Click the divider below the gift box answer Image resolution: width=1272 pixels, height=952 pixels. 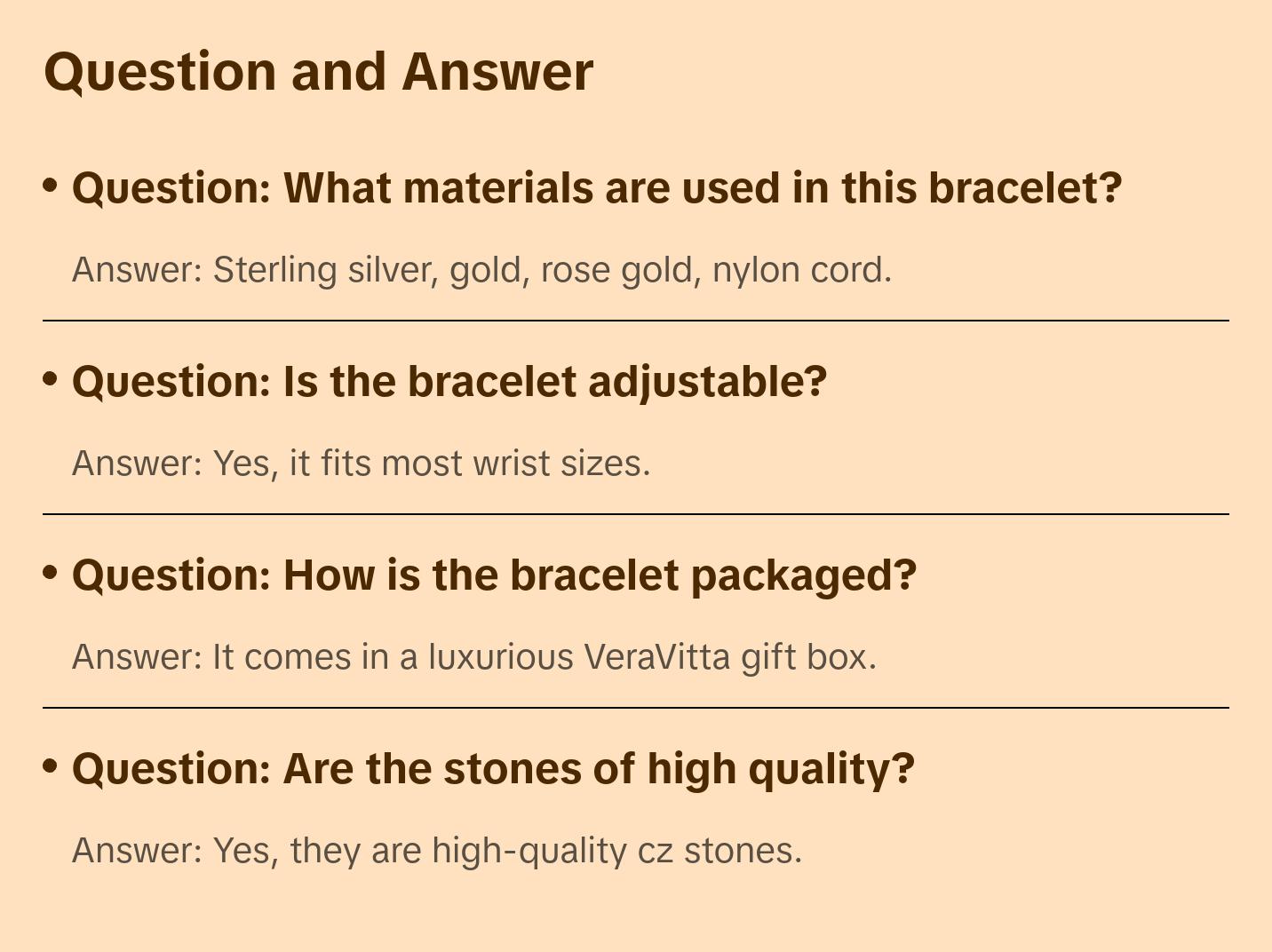(636, 708)
